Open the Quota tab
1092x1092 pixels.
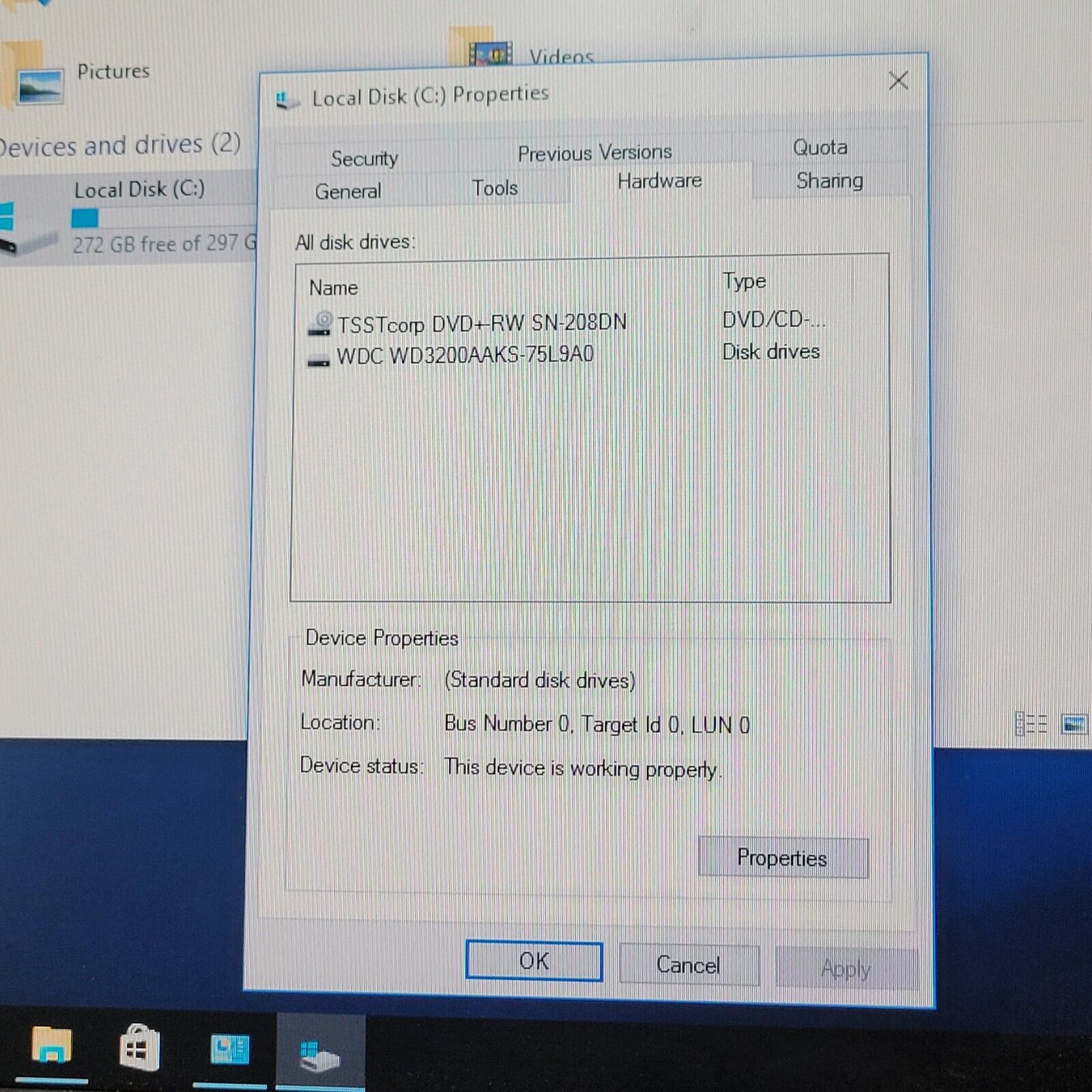820,147
